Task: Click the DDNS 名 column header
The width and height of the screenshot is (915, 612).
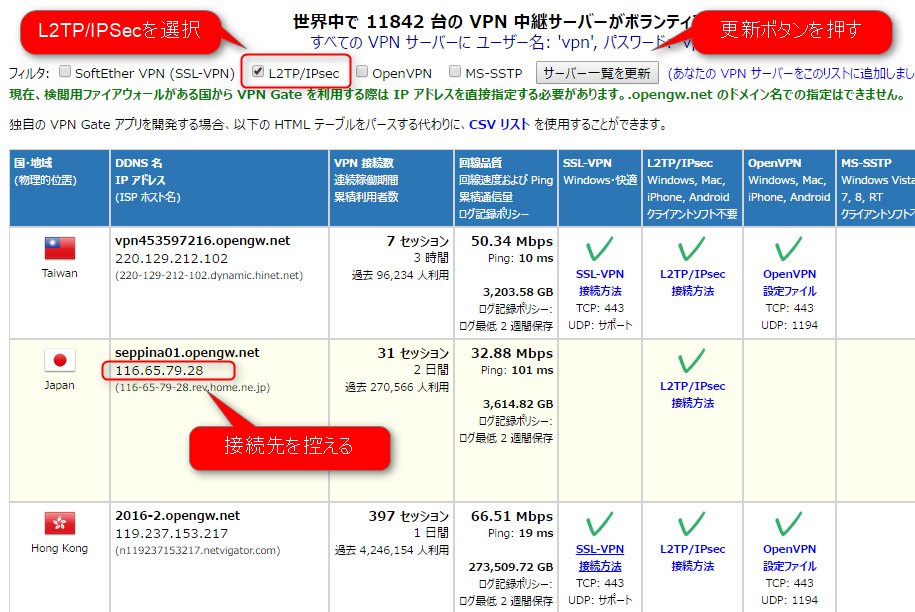Action: 219,188
